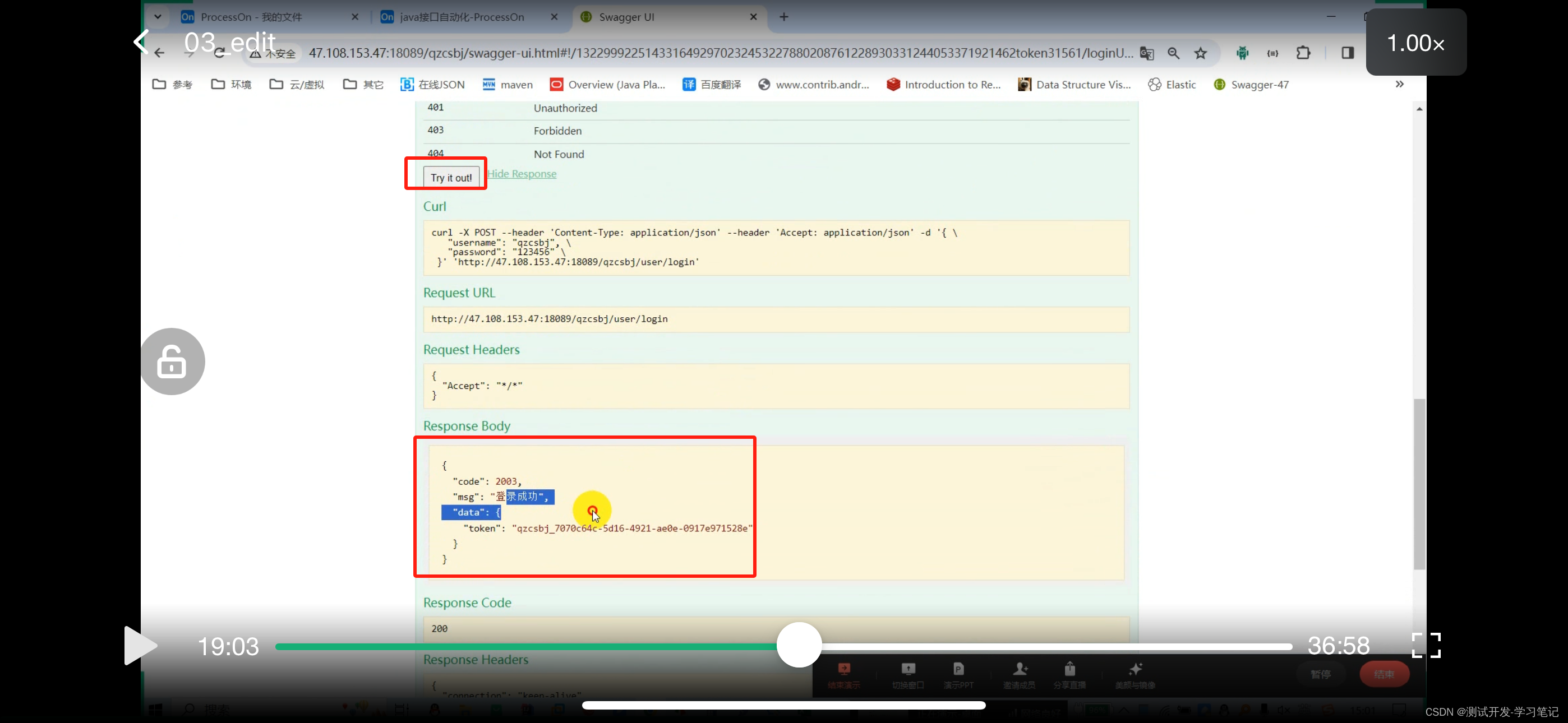1568x723 pixels.
Task: Click the address bar URL
Action: pyautogui.click(x=720, y=53)
